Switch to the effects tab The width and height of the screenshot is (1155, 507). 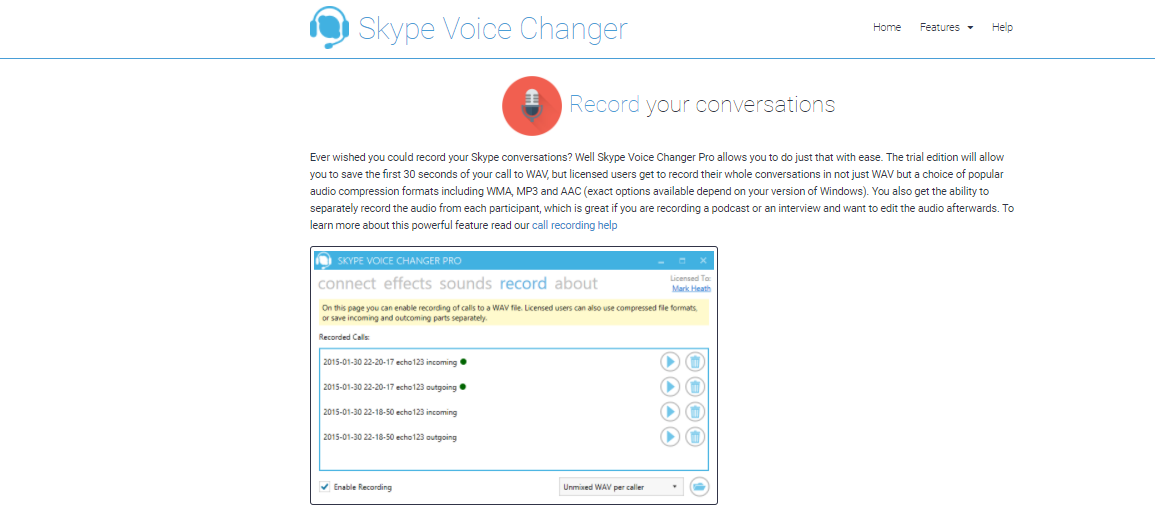click(x=409, y=284)
